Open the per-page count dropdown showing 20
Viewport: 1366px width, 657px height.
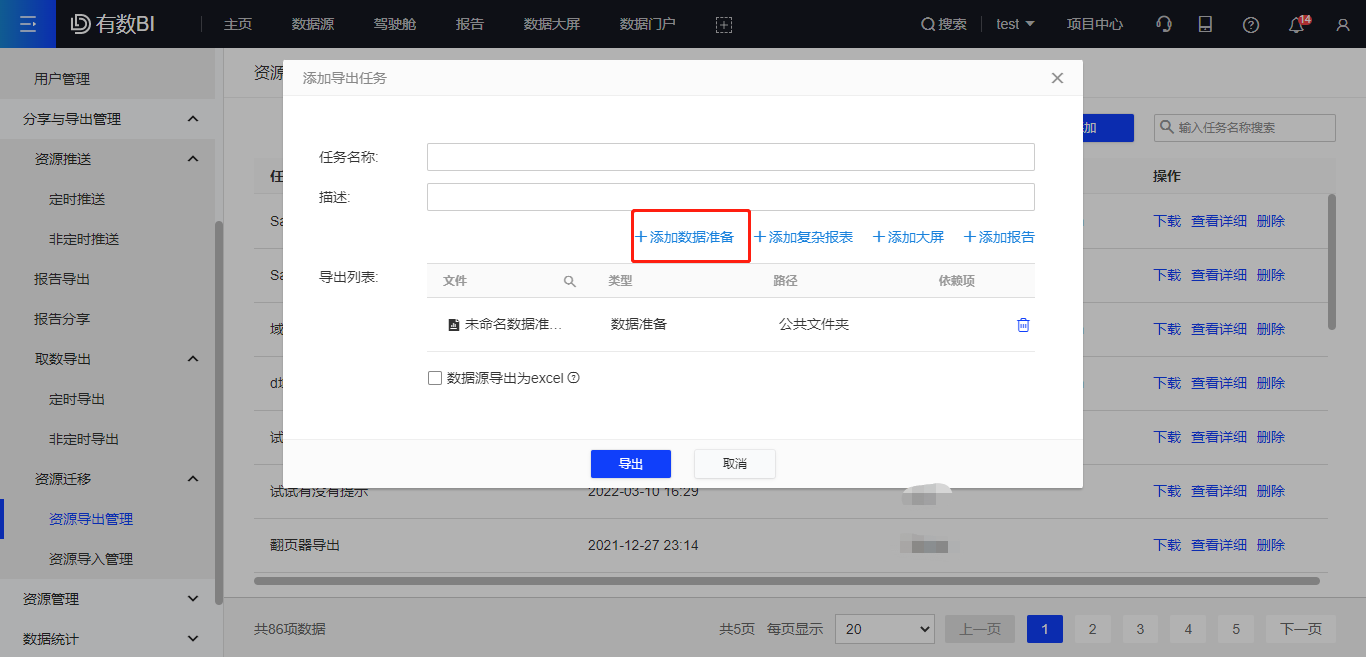[x=884, y=629]
